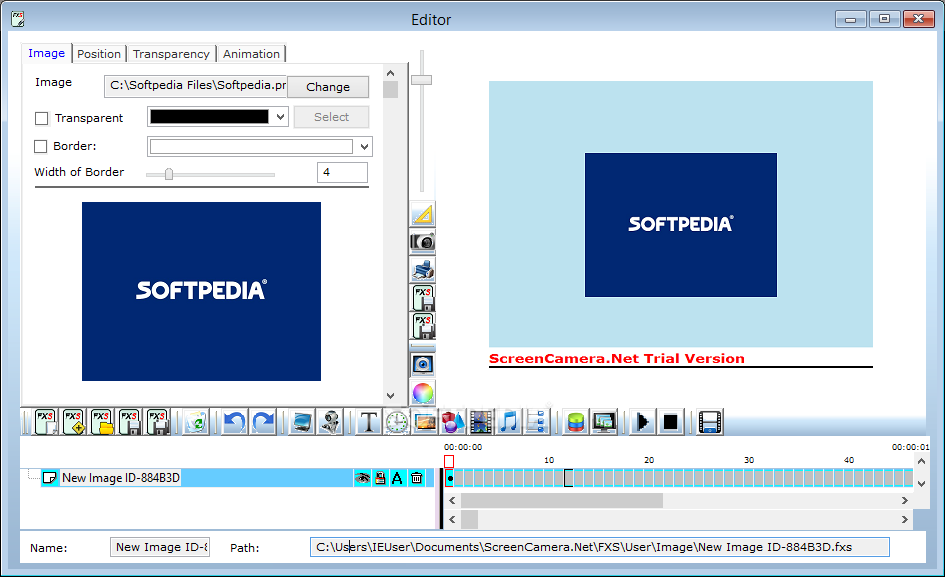Screen dimensions: 945x577
Task: Add a text object with T icon
Action: point(368,422)
